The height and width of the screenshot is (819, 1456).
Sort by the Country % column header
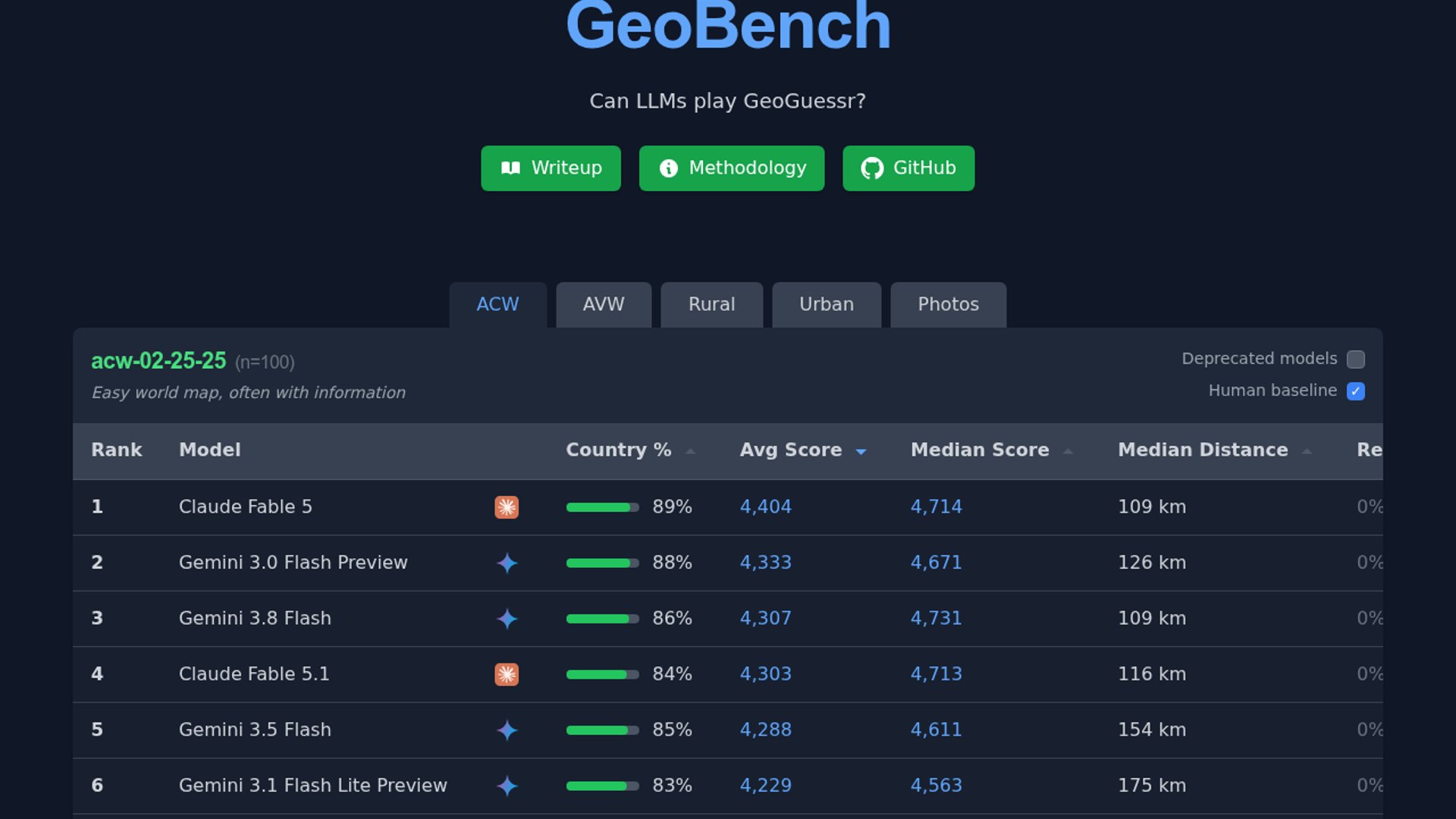(x=630, y=450)
